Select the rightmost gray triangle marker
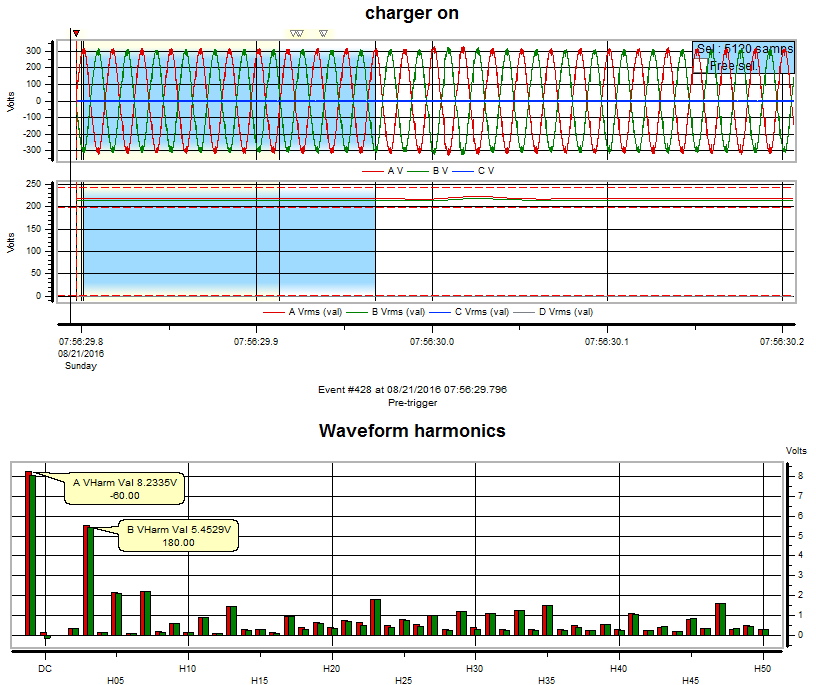Screen dimensions: 816x685 [x=323, y=33]
